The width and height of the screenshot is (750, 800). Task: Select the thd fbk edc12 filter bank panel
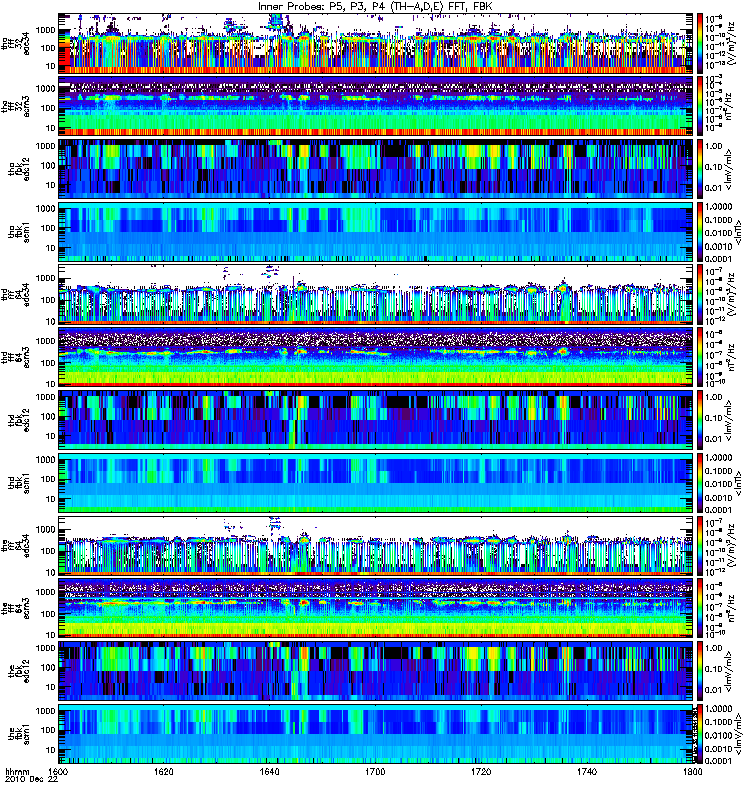(x=376, y=420)
